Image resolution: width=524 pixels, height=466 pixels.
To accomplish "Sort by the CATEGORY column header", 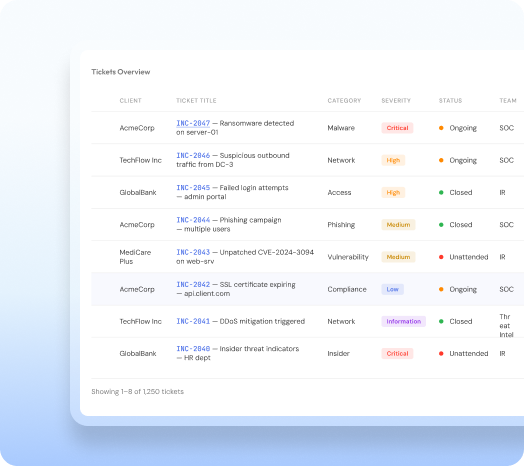I will click(x=344, y=101).
